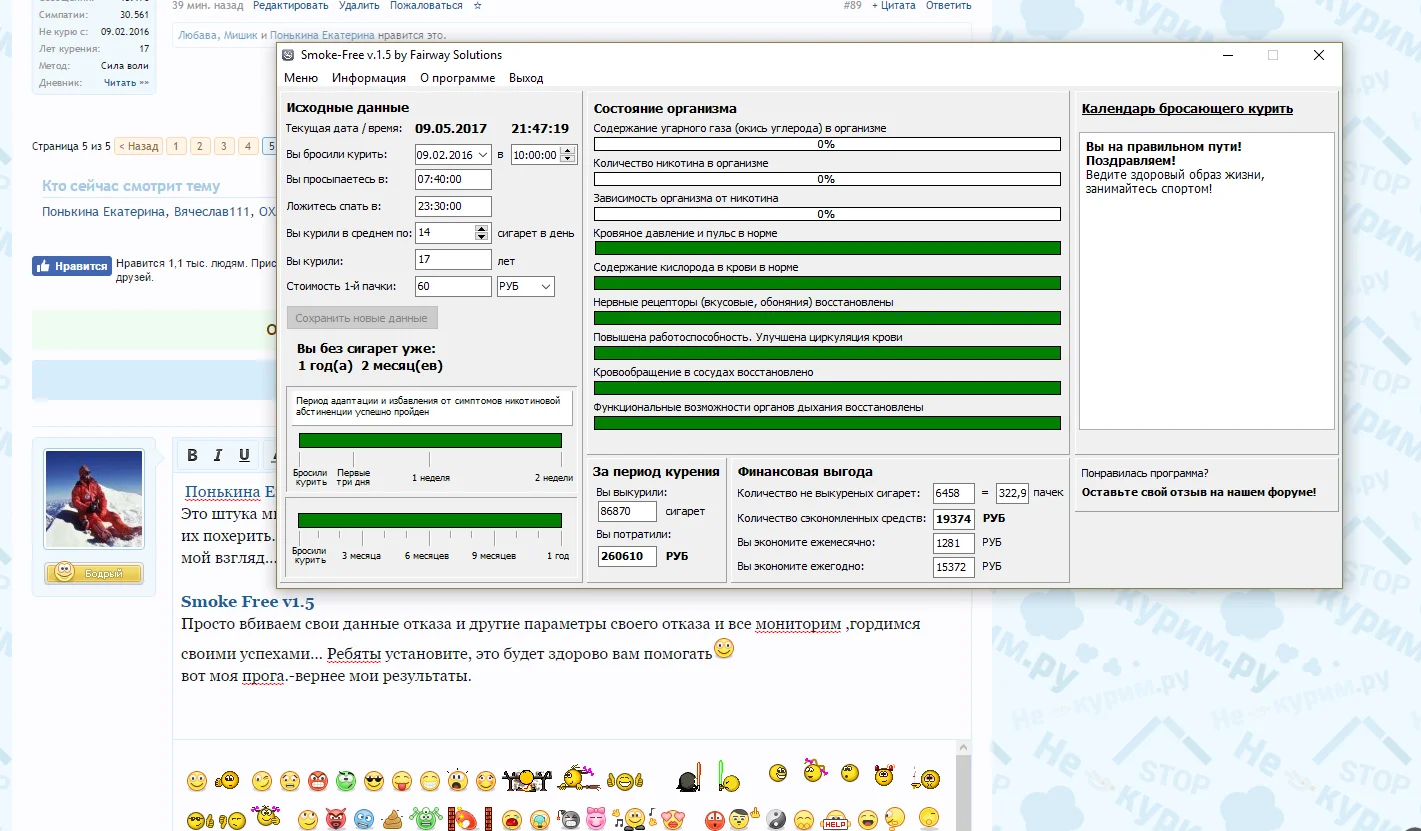Increase cigarettes per day with stepper up arrow

pos(482,228)
